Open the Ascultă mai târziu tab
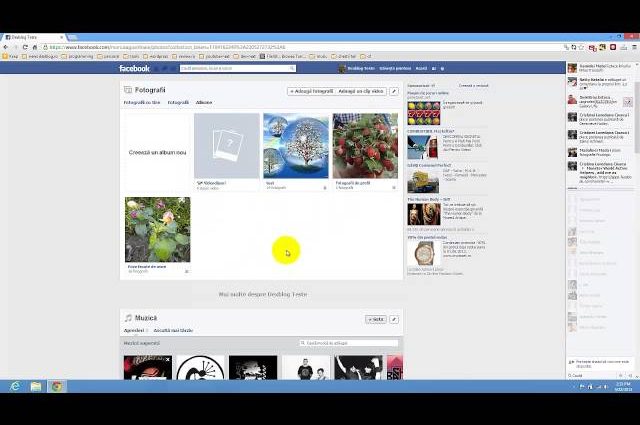This screenshot has width=640, height=425. click(173, 330)
